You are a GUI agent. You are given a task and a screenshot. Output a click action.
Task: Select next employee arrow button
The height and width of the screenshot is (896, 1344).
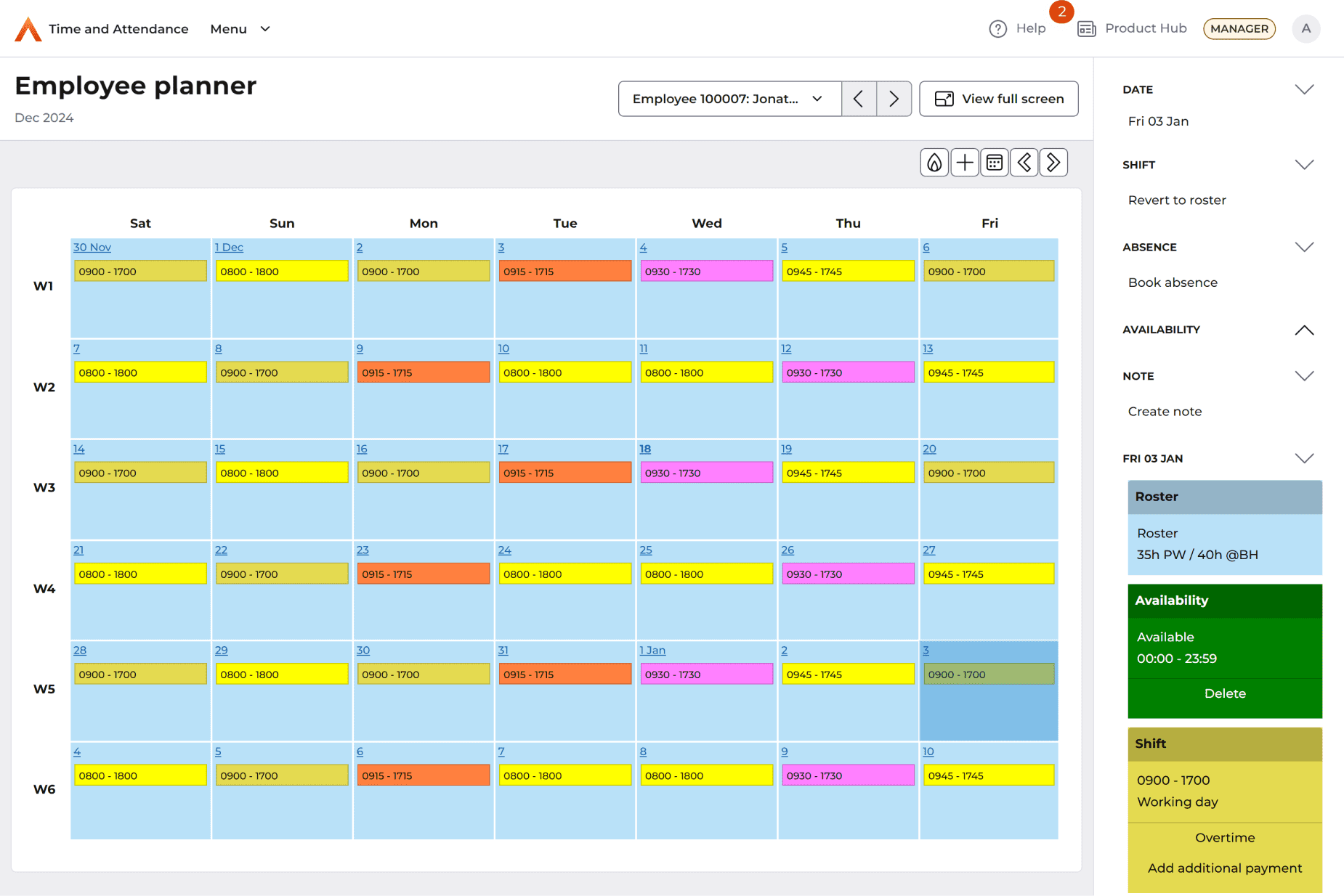pos(894,99)
